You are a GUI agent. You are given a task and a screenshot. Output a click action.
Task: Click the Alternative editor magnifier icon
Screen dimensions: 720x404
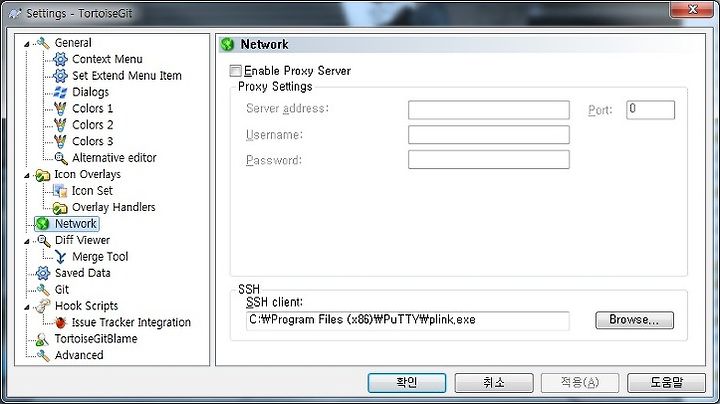pyautogui.click(x=61, y=158)
